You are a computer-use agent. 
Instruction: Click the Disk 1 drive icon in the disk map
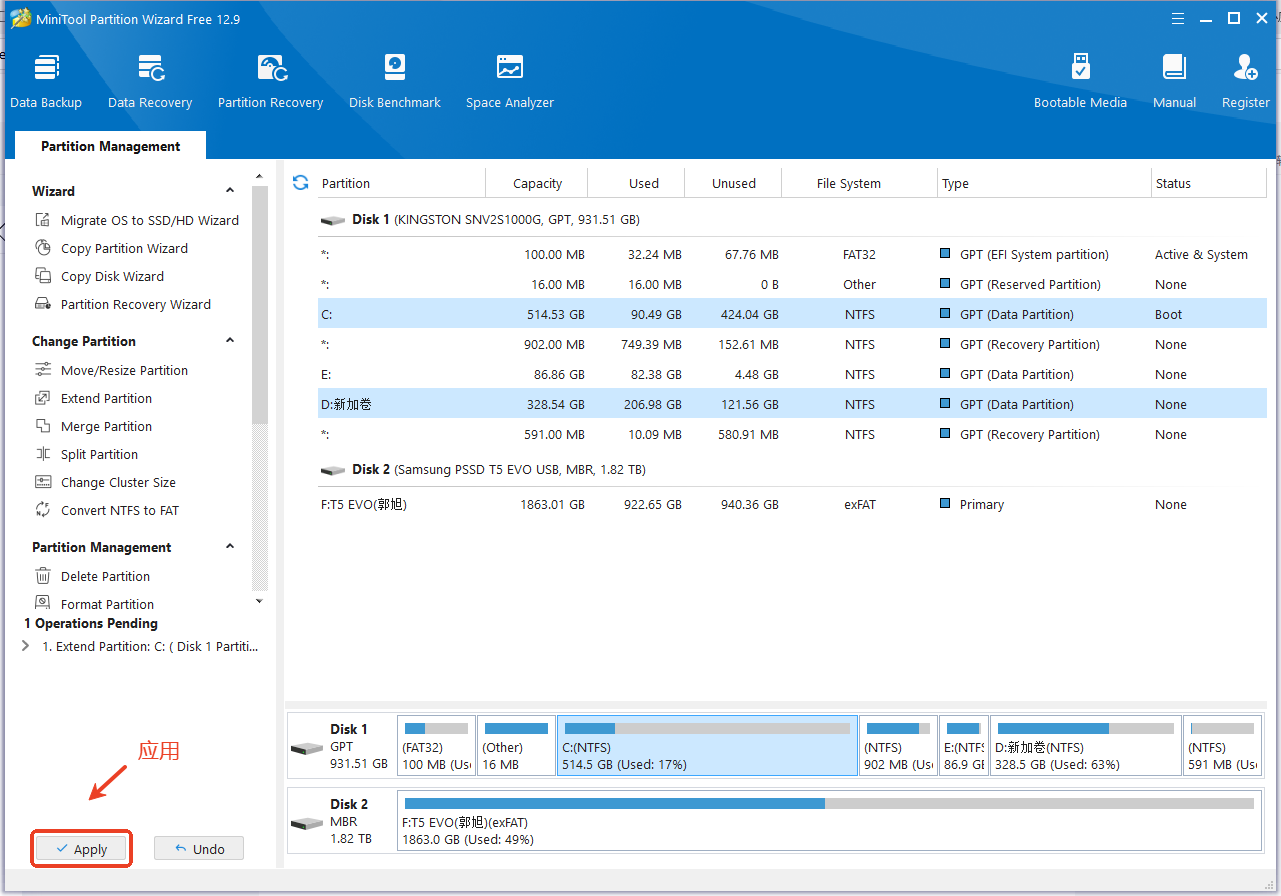click(x=306, y=748)
